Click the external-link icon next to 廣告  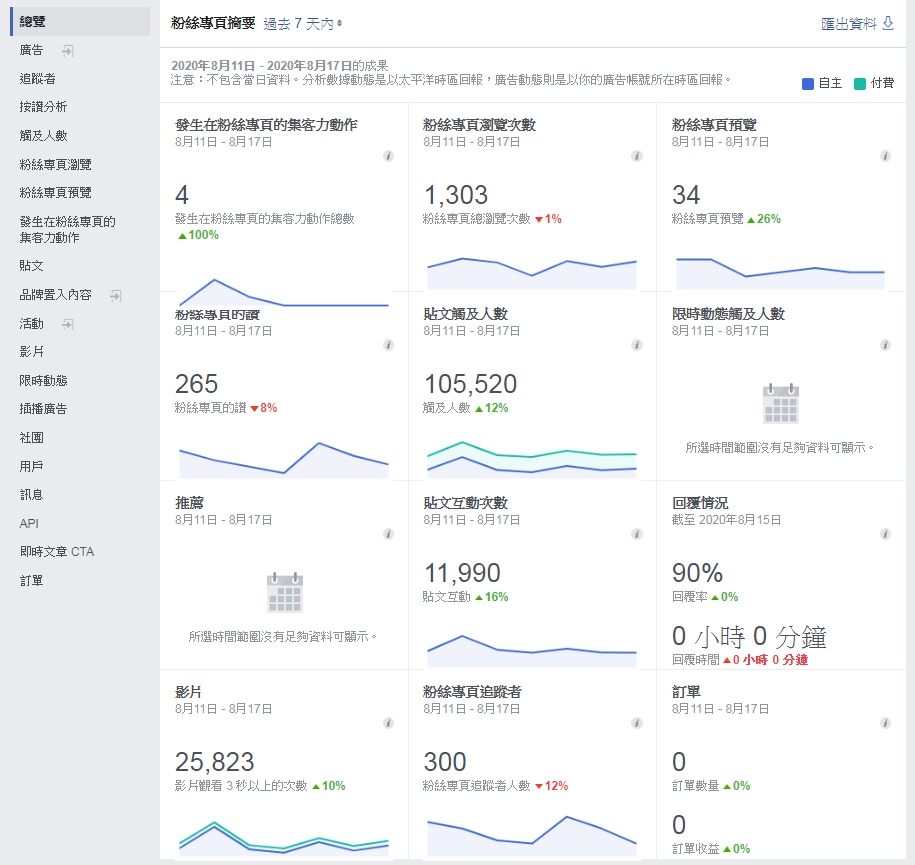click(68, 50)
